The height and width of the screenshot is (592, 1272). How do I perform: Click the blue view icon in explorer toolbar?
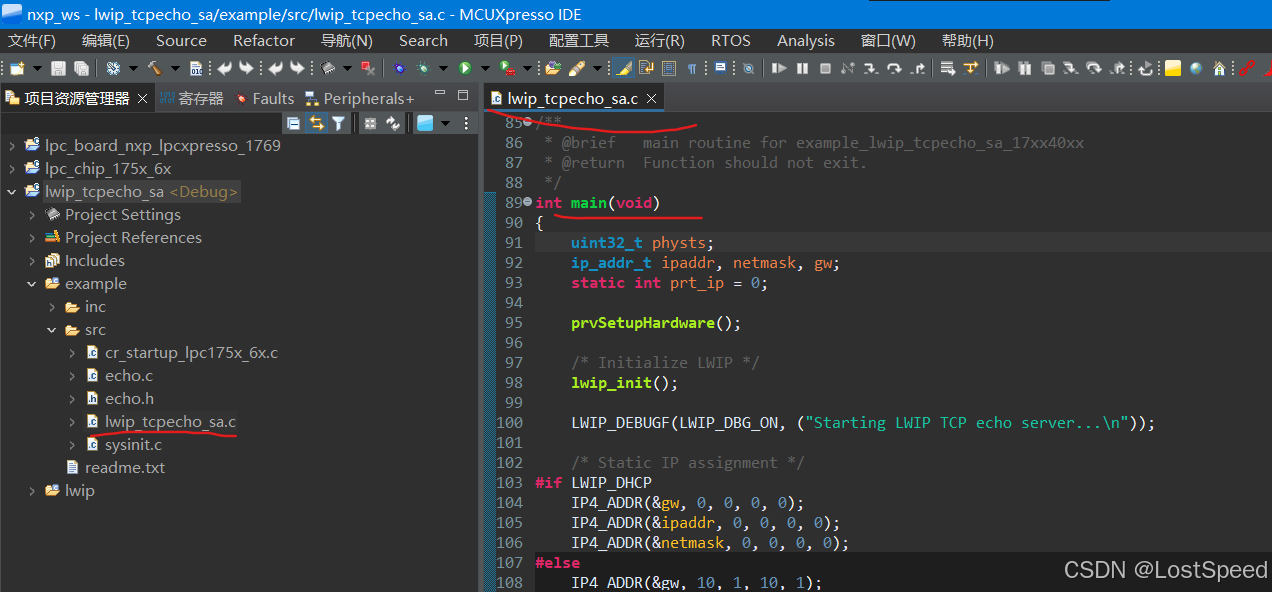425,123
